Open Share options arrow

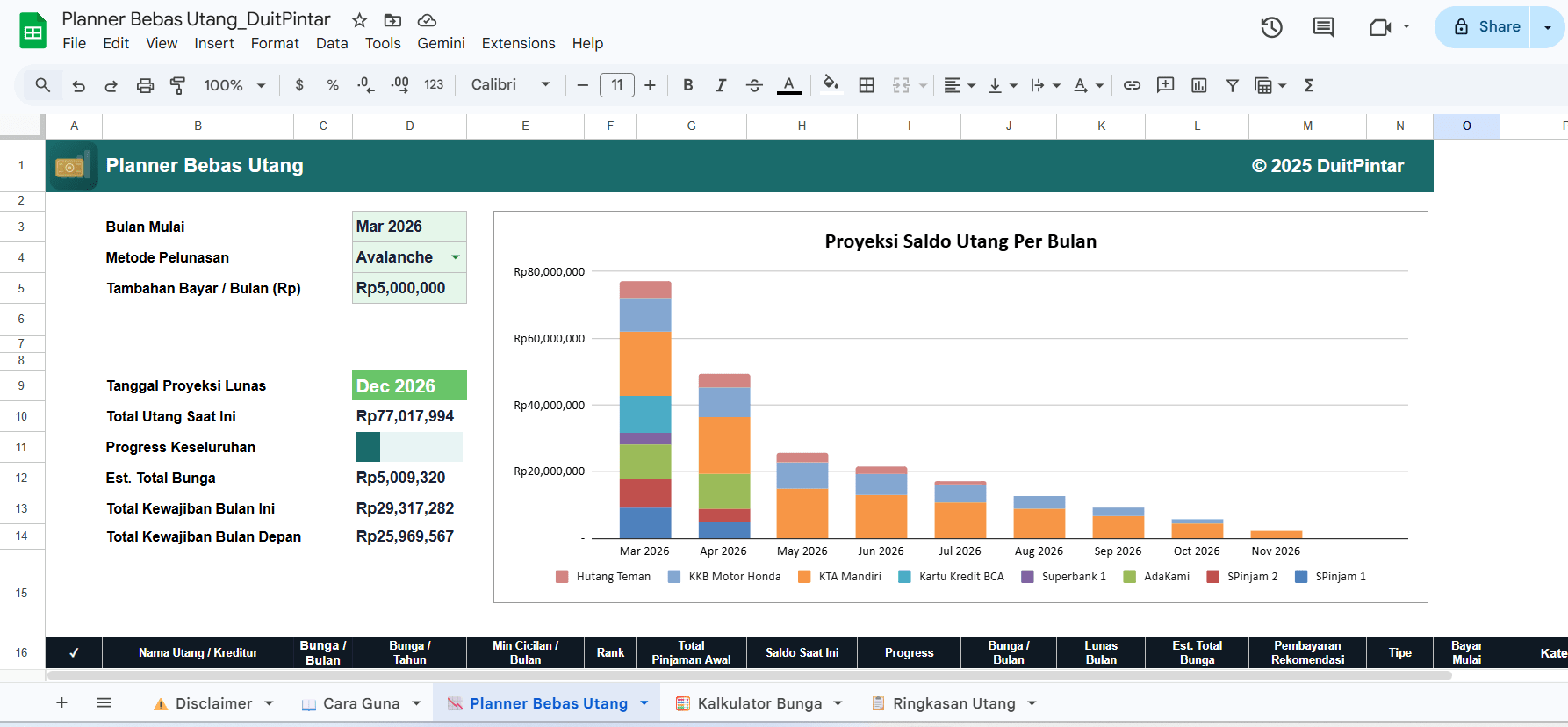[x=1548, y=27]
